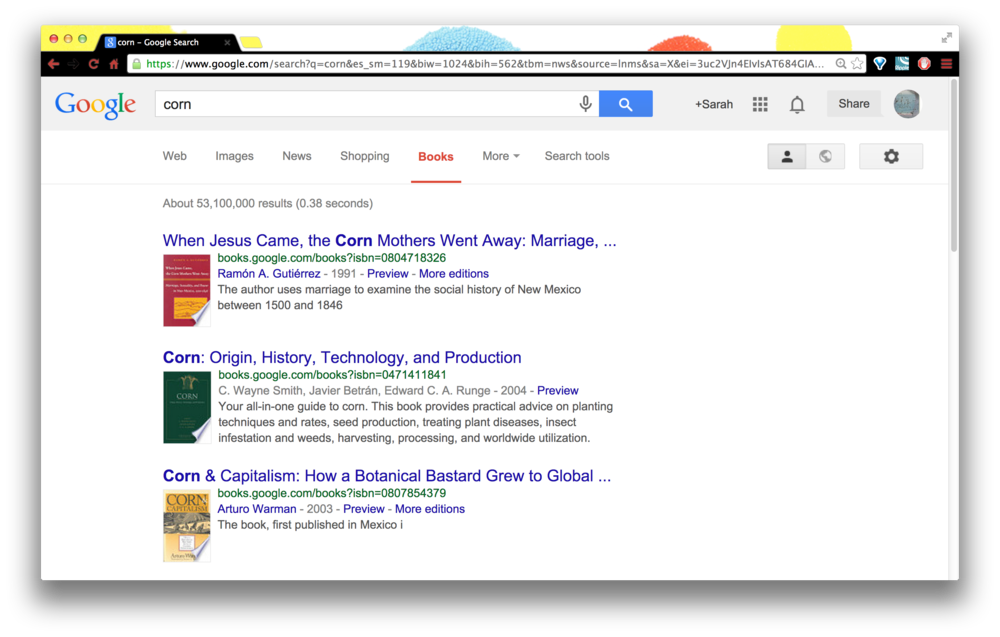Screen dimensions: 1000x637
Task: Expand the More search categories dropdown
Action: pos(501,156)
